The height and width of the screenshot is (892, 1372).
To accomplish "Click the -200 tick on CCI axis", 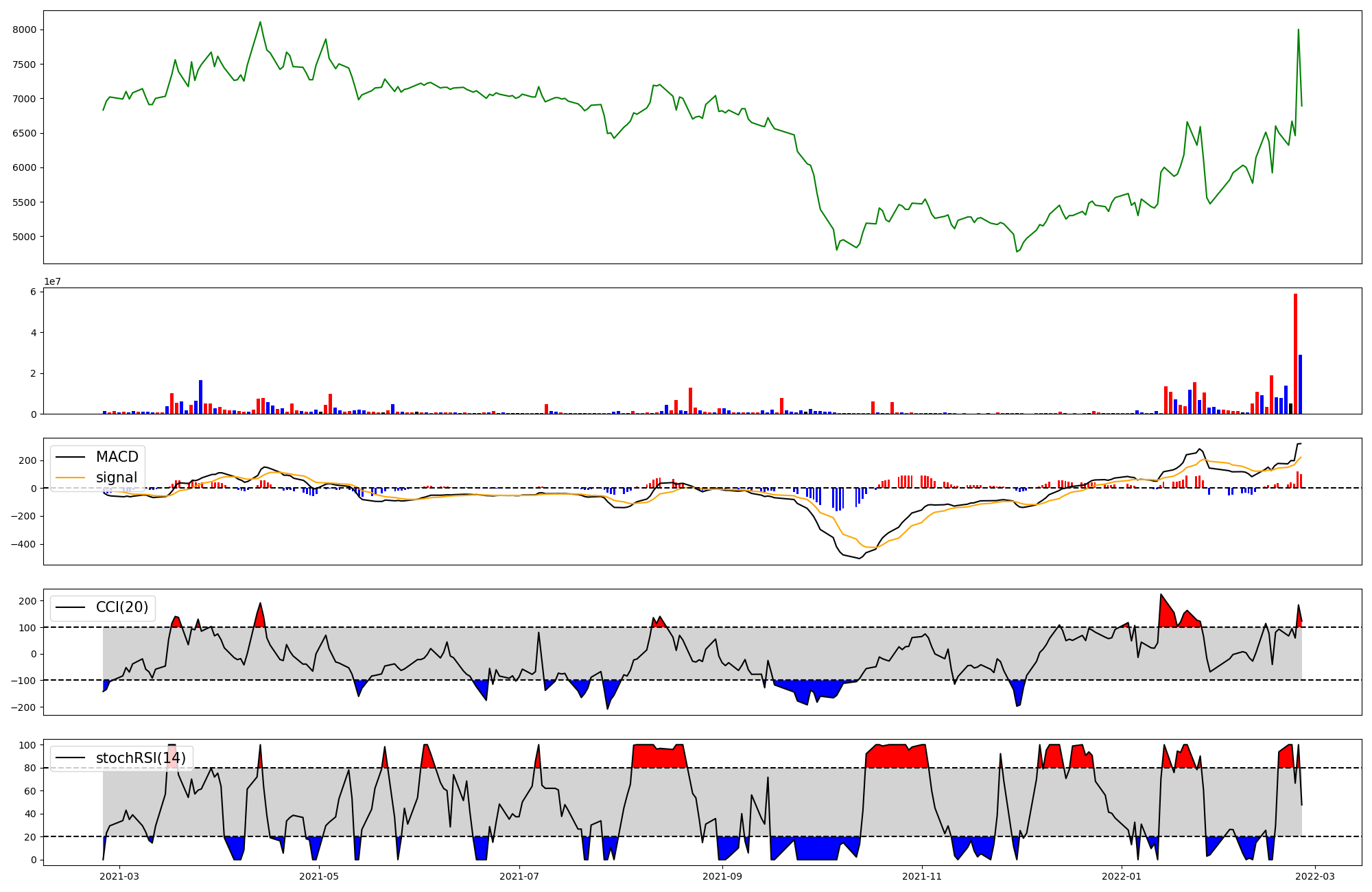I will click(25, 707).
